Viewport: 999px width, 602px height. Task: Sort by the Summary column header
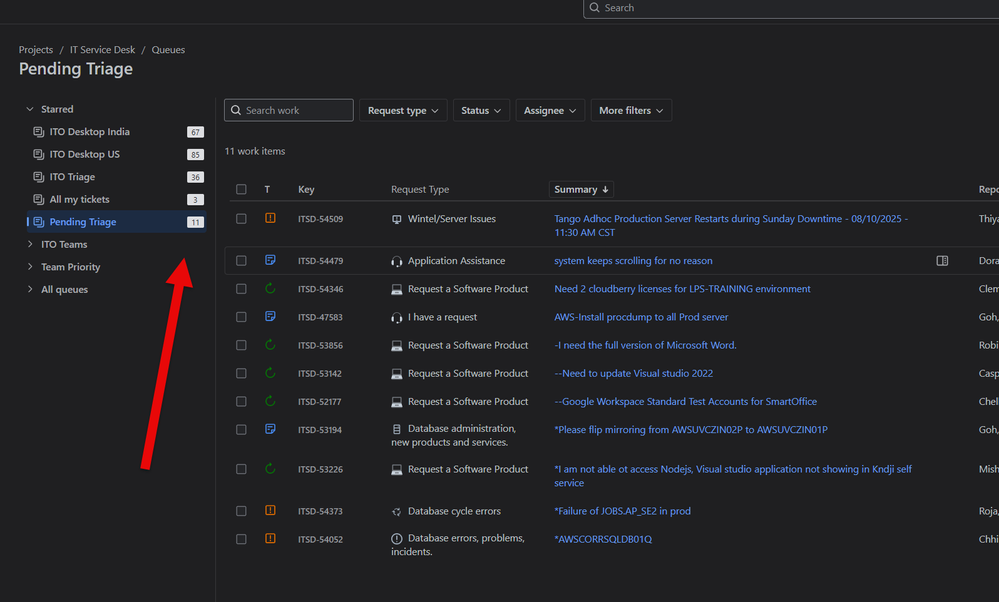click(581, 189)
